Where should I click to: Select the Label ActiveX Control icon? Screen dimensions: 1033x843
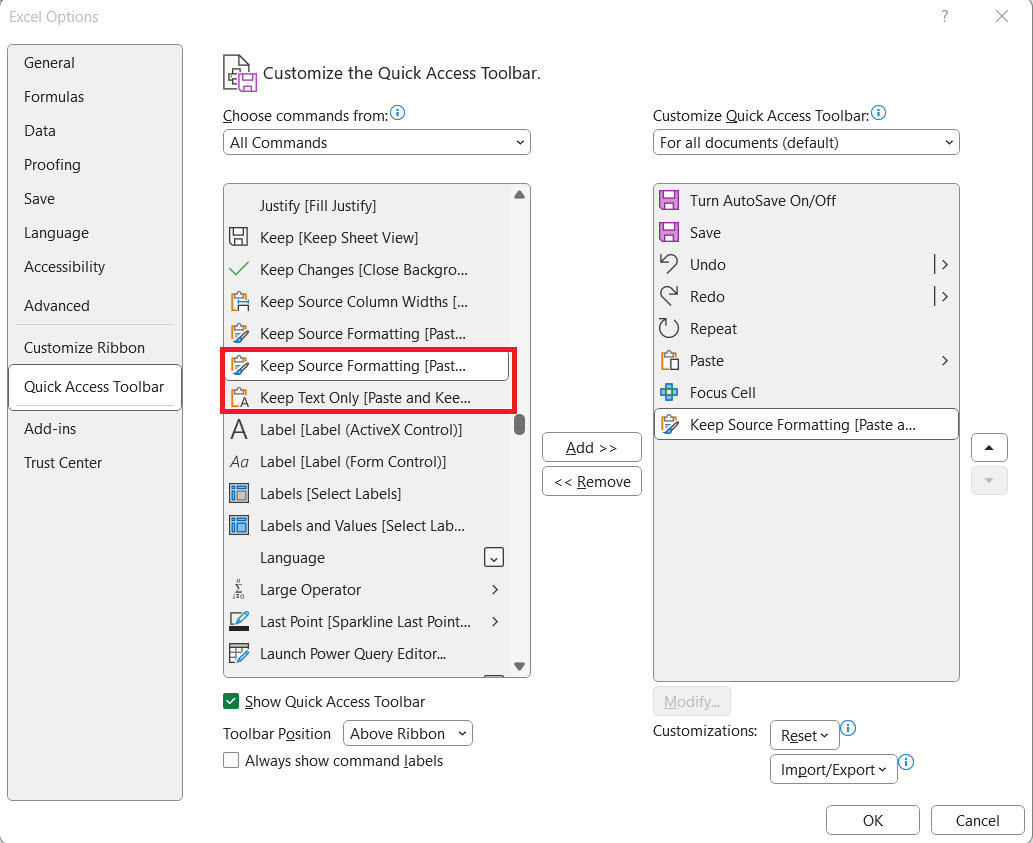(238, 429)
